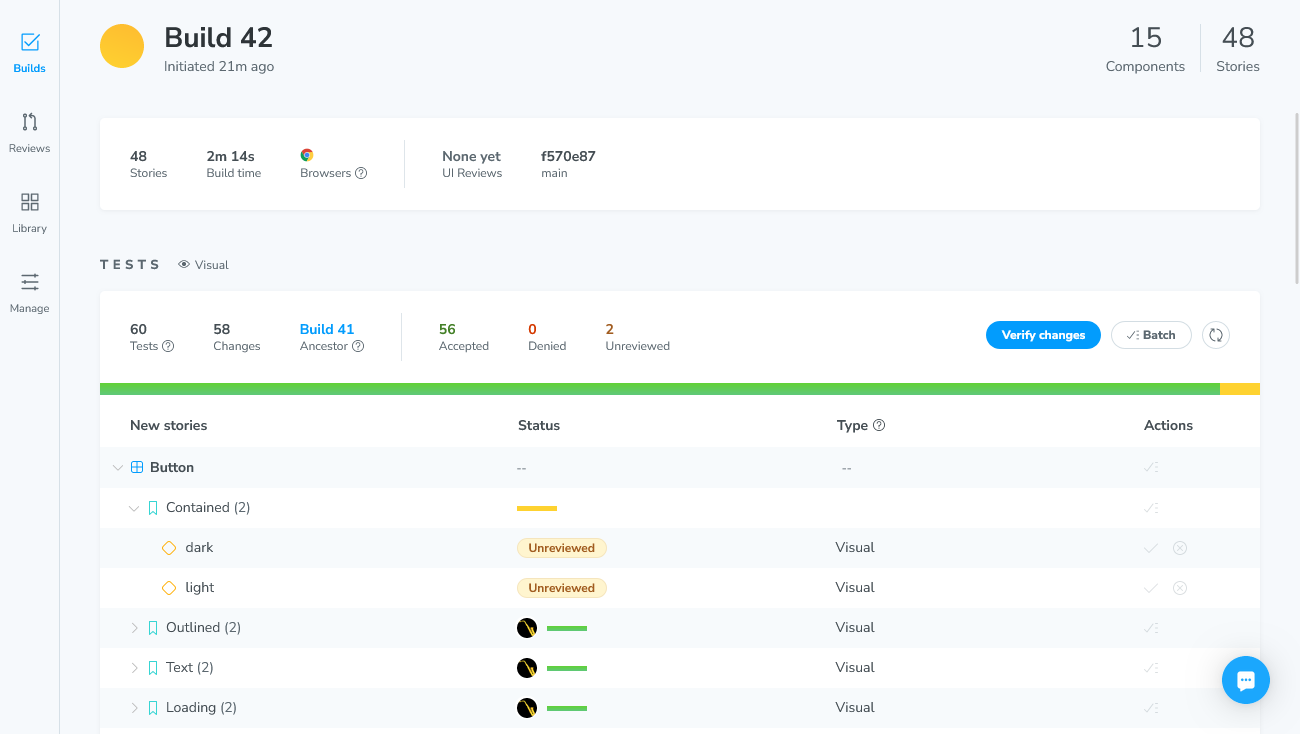Viewport: 1300px width, 734px height.
Task: Deny the light story with X icon
Action: point(1180,588)
